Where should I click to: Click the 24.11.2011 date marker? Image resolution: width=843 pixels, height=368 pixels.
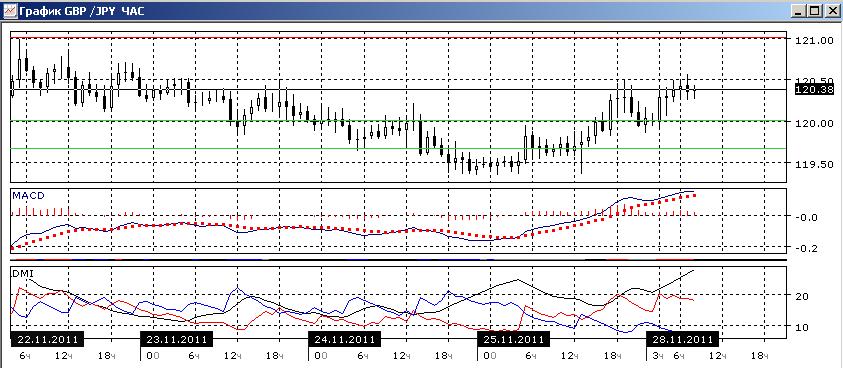(x=345, y=339)
